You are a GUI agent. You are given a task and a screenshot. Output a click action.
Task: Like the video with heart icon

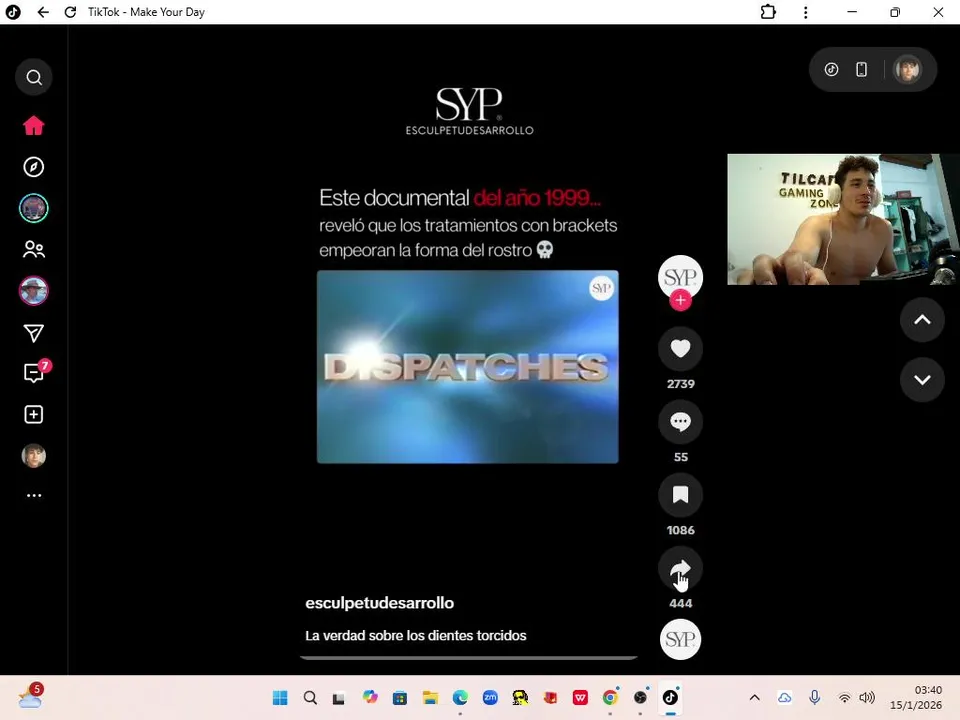[680, 348]
